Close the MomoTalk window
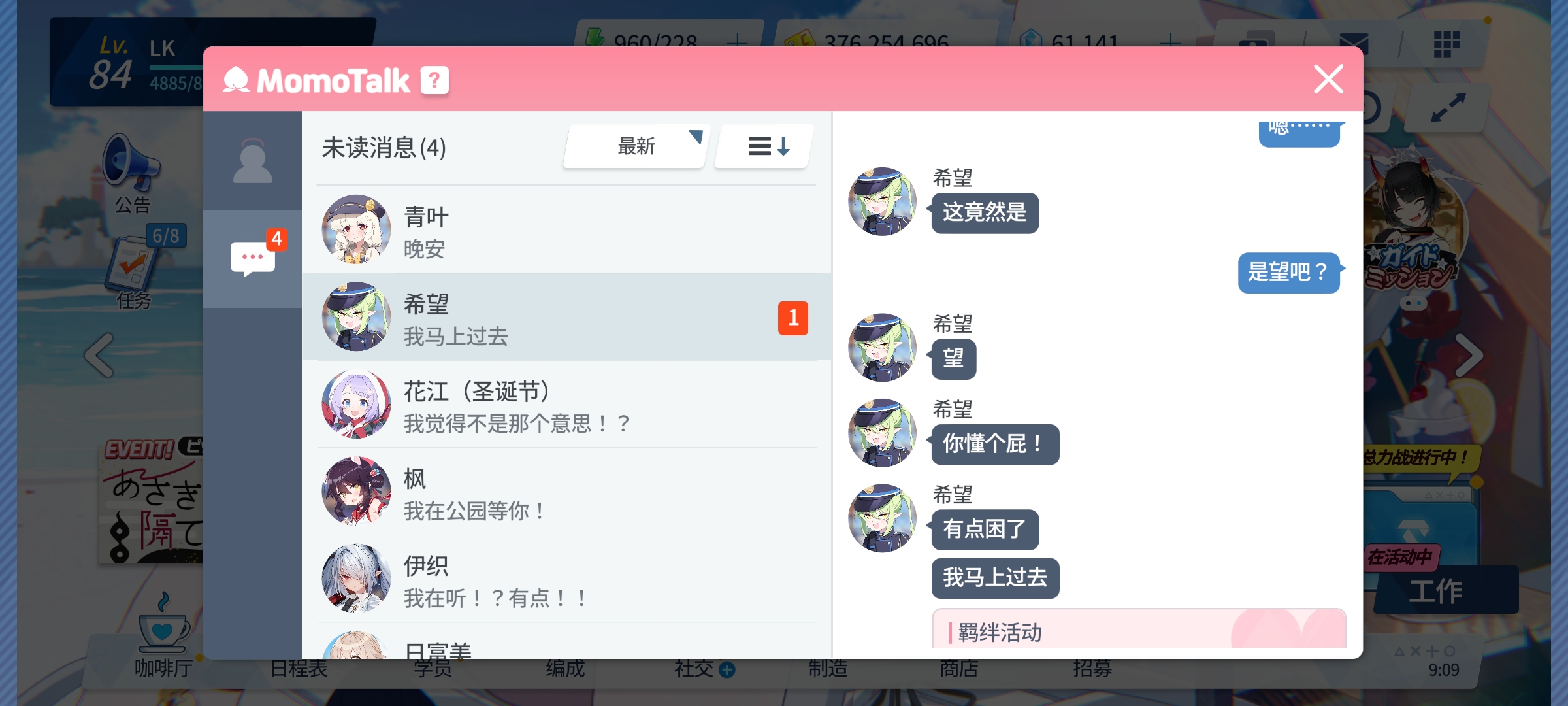The height and width of the screenshot is (706, 1568). pyautogui.click(x=1328, y=79)
